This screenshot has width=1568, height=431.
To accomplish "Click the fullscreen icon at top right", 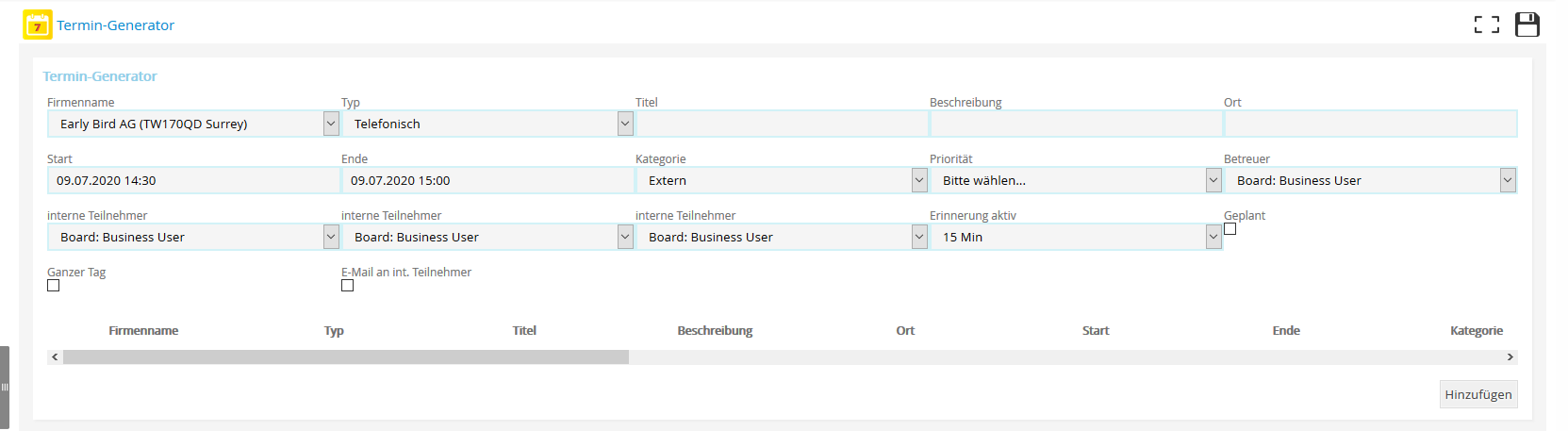I will (x=1486, y=25).
